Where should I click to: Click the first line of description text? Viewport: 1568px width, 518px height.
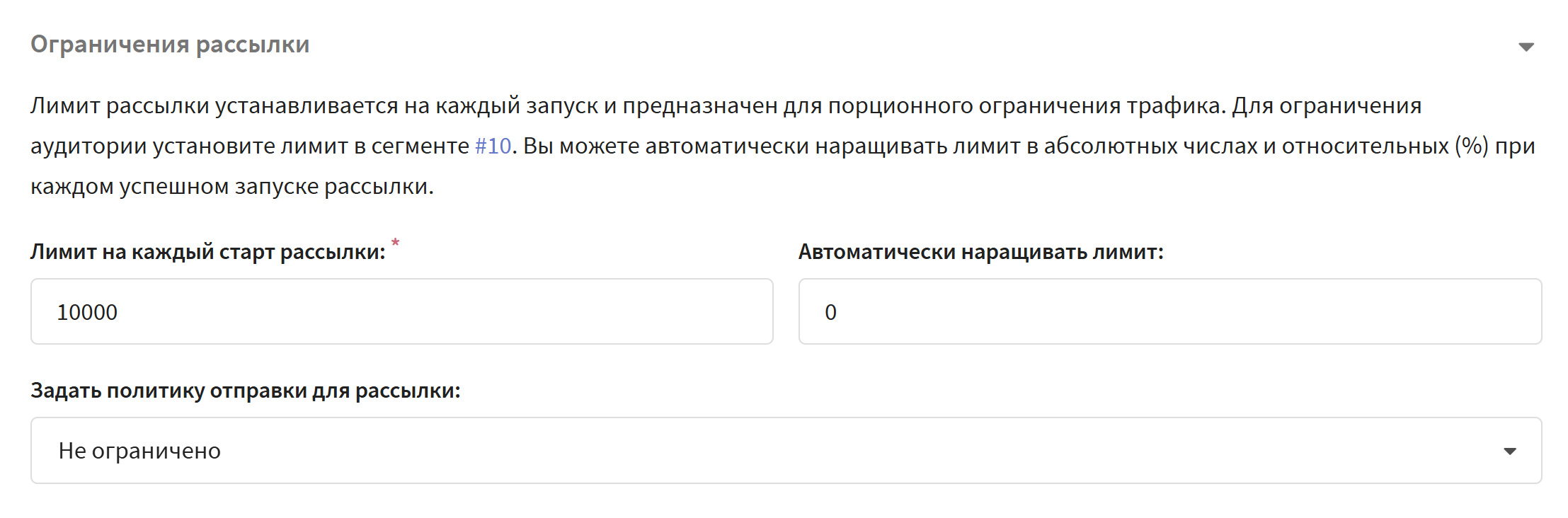click(726, 105)
